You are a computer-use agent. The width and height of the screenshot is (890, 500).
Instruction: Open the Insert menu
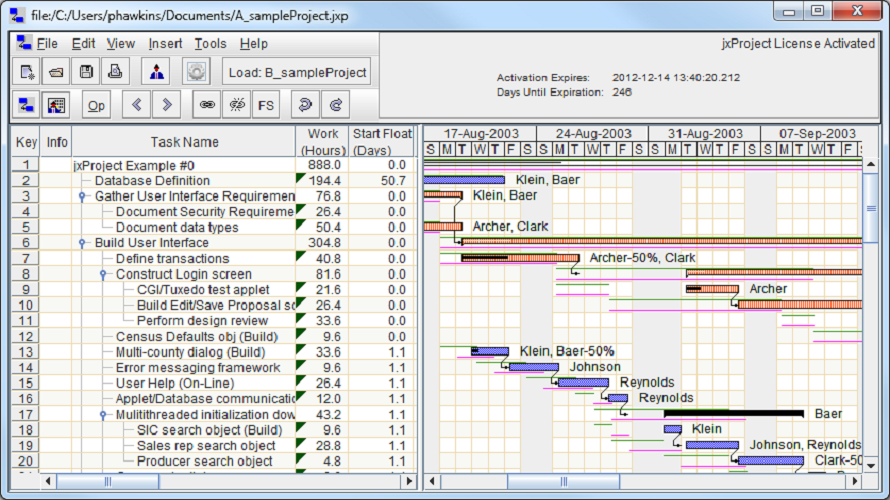165,44
